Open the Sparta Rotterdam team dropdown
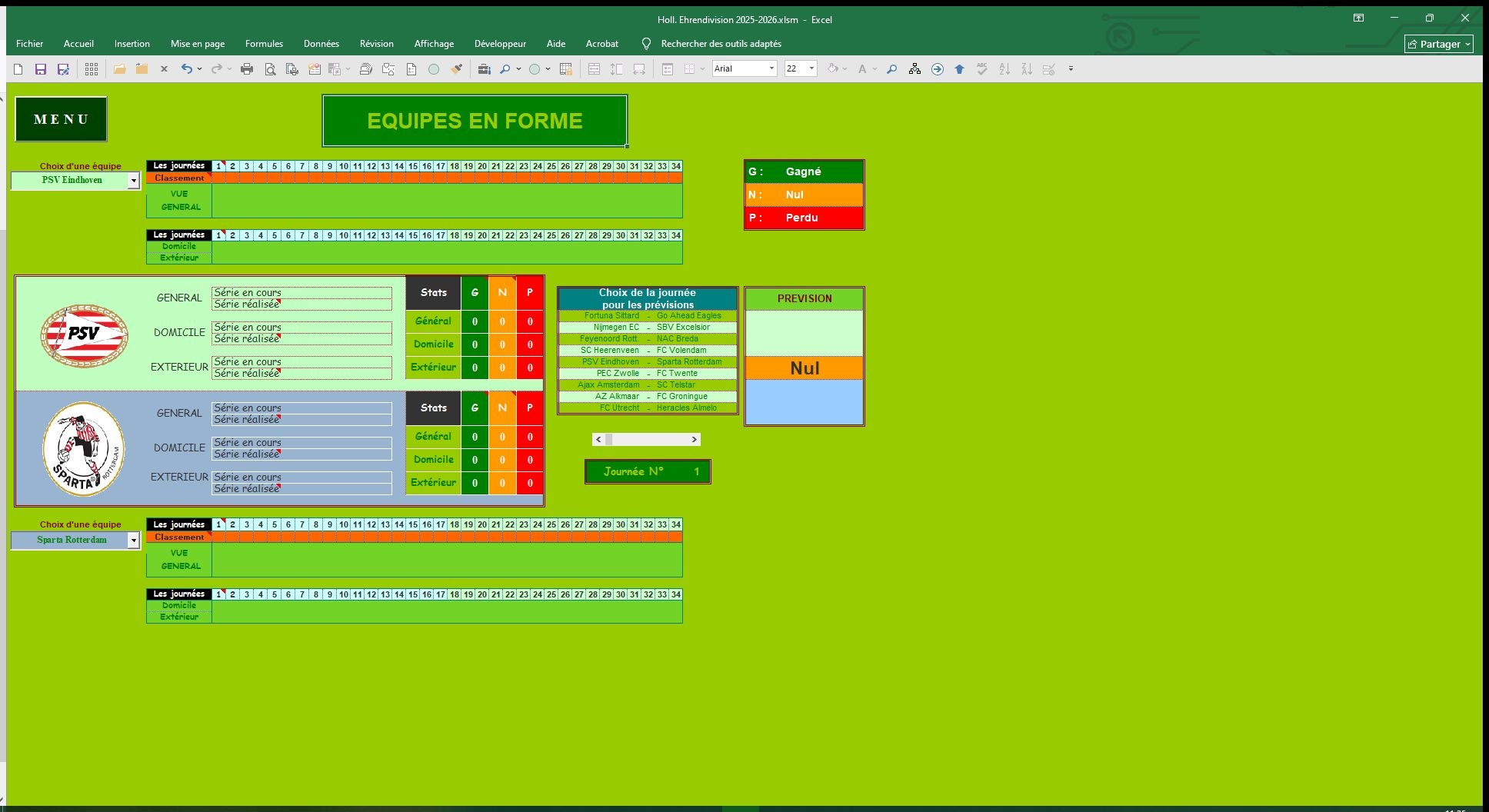 pyautogui.click(x=133, y=541)
